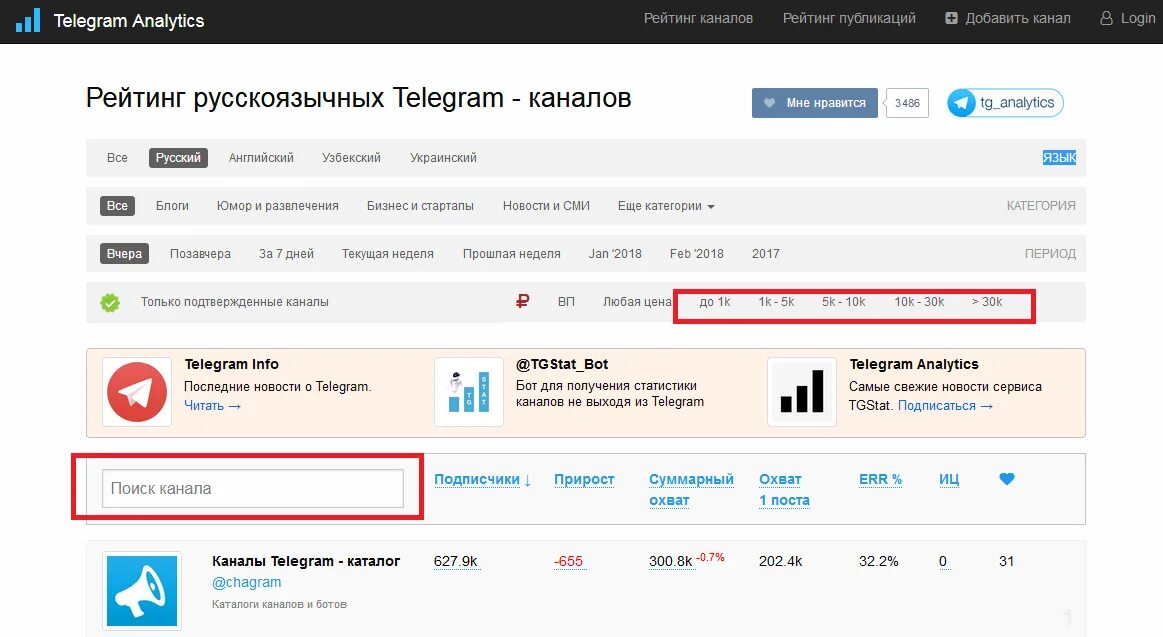Select Все category filter
This screenshot has width=1163, height=637.
117,206
